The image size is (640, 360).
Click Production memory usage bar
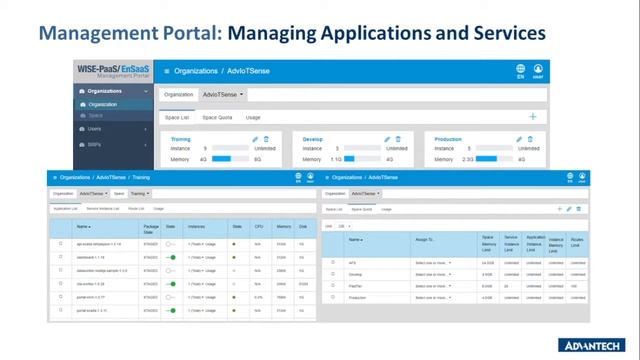[494, 159]
